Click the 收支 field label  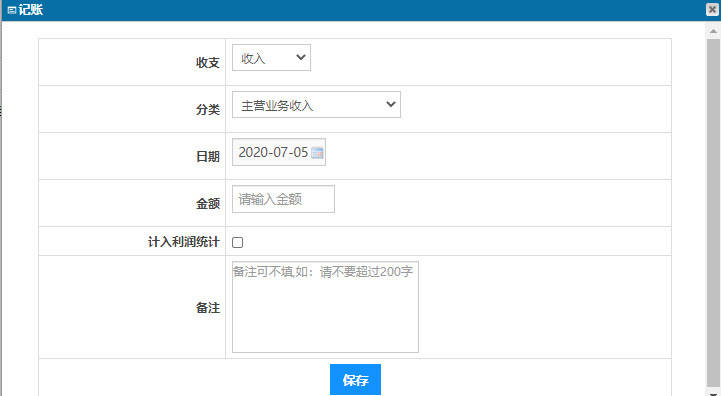pos(208,63)
